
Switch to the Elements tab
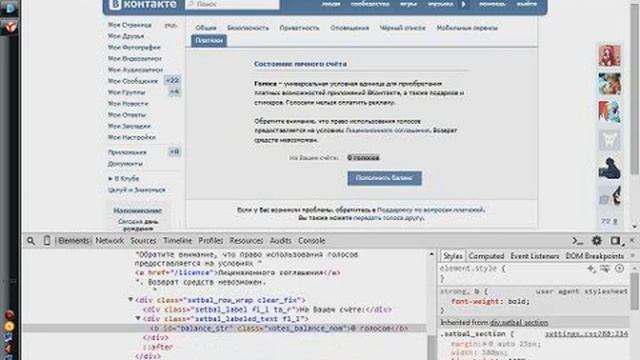pos(73,241)
